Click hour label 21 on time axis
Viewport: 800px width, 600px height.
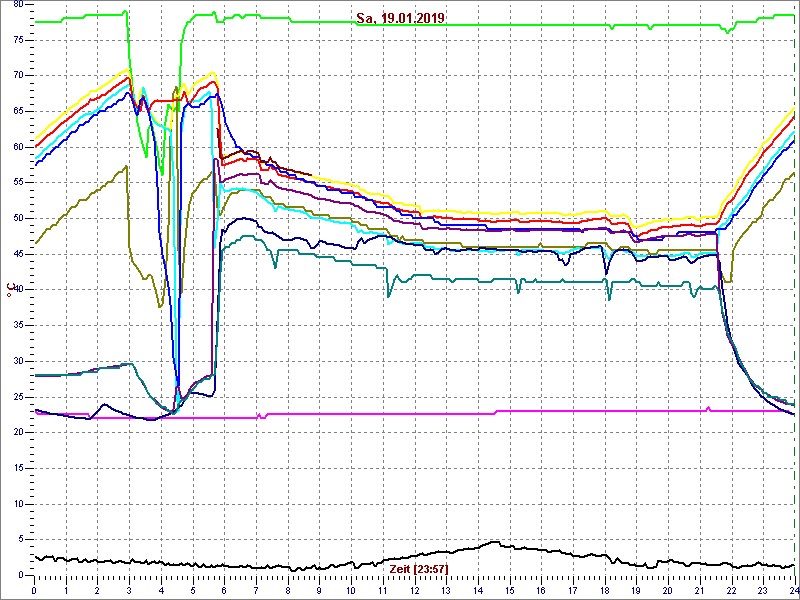coord(700,591)
